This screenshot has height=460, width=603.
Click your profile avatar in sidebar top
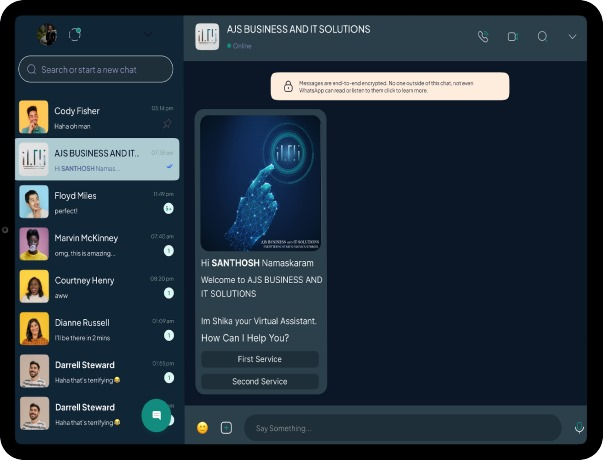(47, 35)
